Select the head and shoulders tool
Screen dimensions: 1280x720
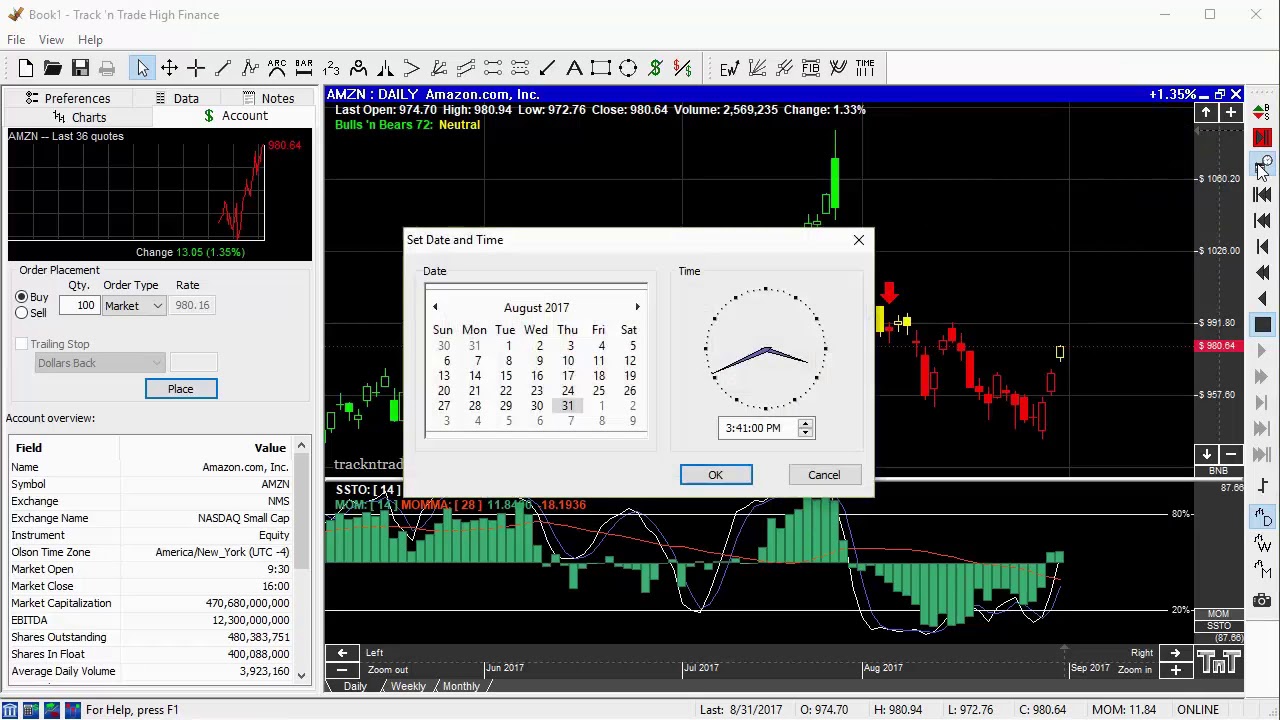click(x=358, y=68)
